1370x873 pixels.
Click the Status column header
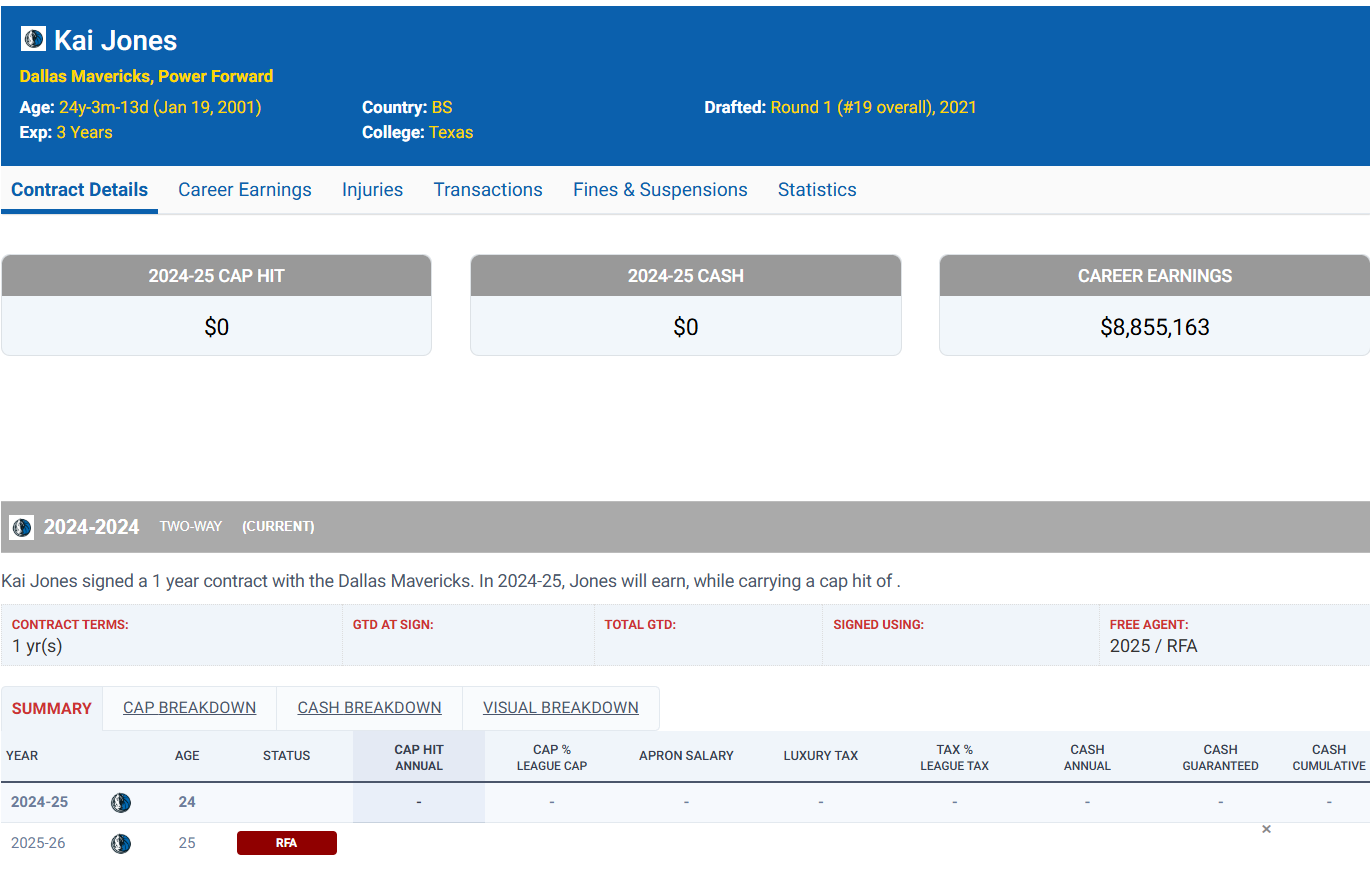coord(287,756)
